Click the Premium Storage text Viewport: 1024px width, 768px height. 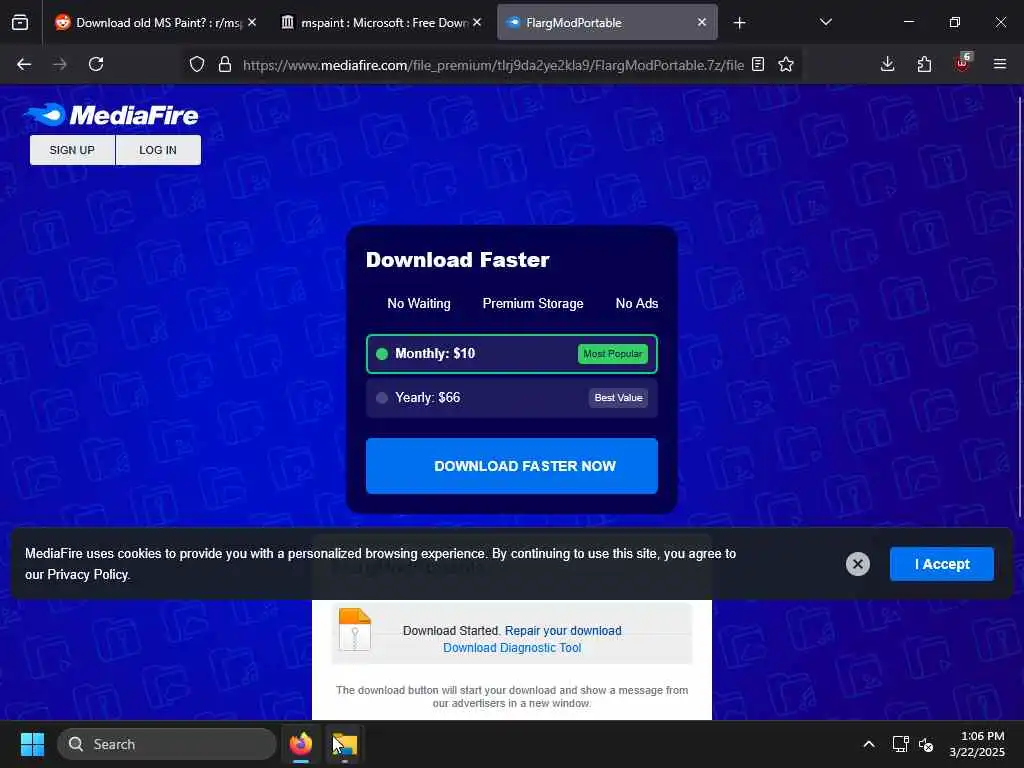pyautogui.click(x=533, y=304)
